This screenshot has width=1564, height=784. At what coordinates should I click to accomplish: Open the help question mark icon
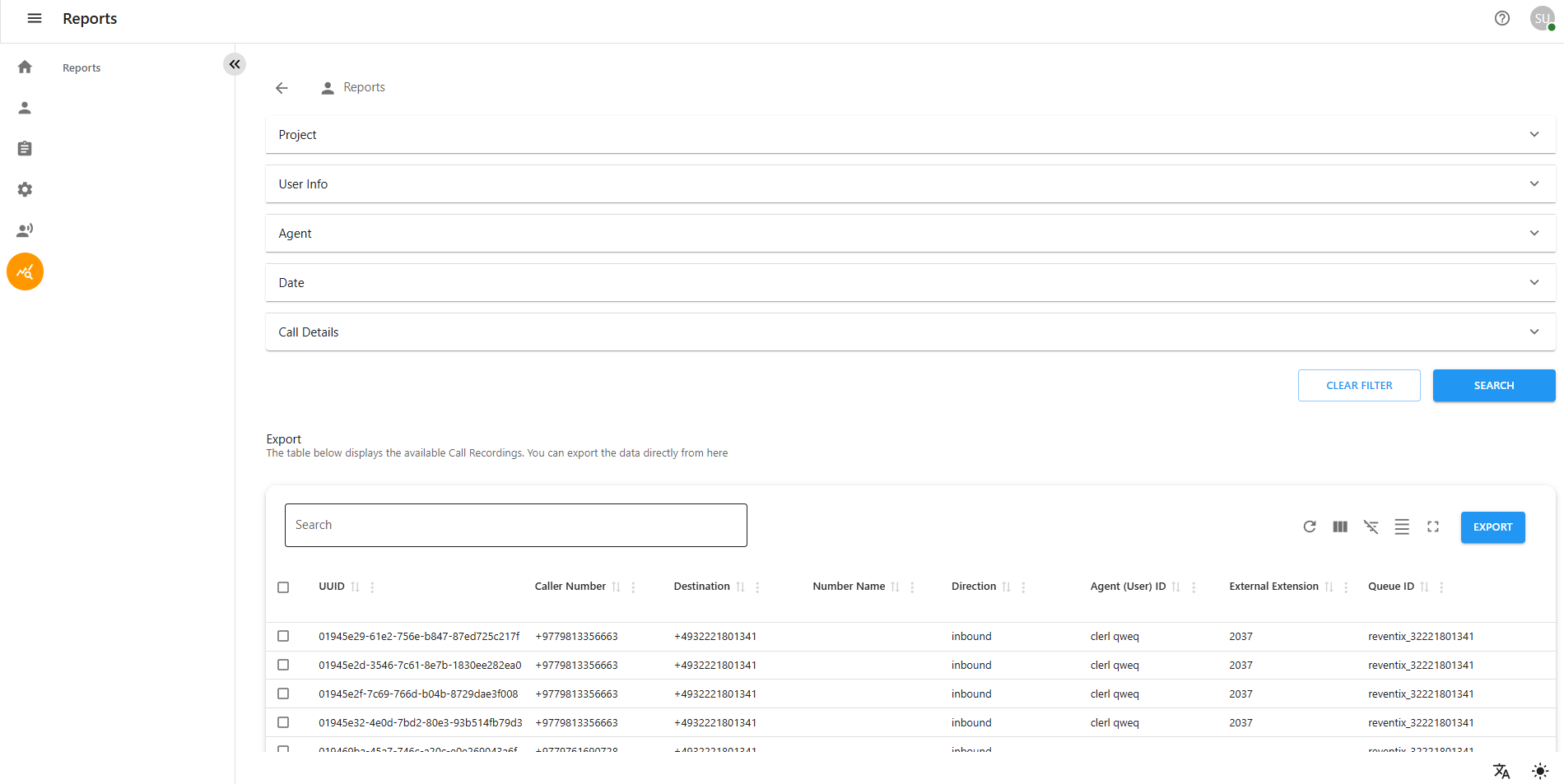[1501, 18]
